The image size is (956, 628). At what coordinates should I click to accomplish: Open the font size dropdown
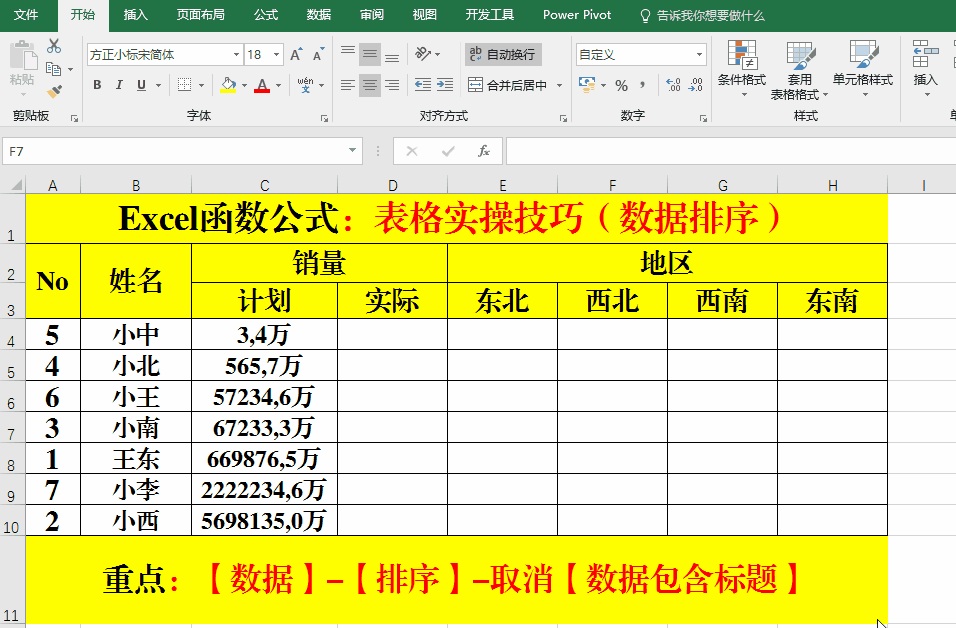(277, 55)
